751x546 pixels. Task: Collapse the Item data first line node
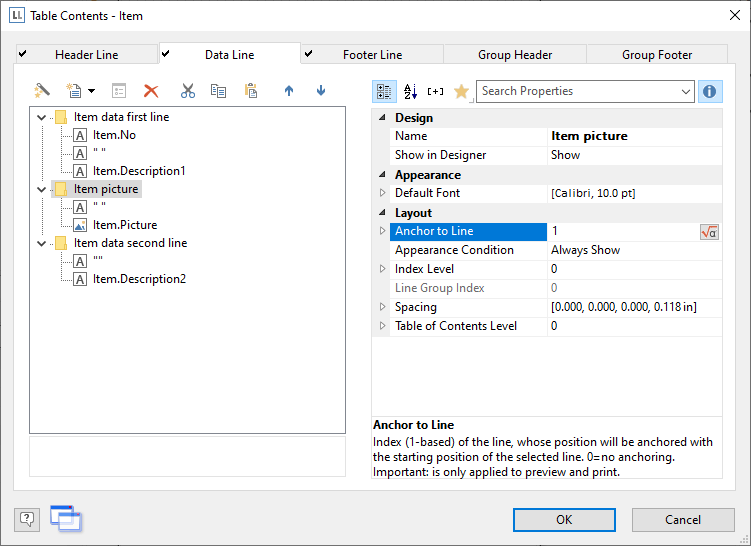tap(41, 118)
